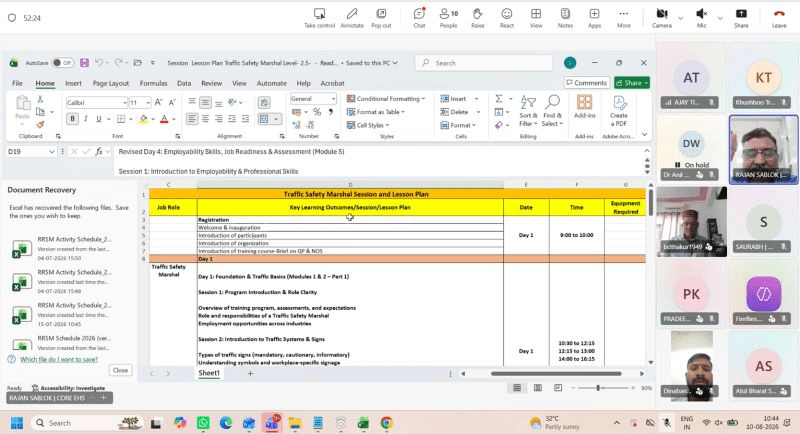The image size is (800, 434).
Task: Switch to the Data tab
Action: coord(184,83)
